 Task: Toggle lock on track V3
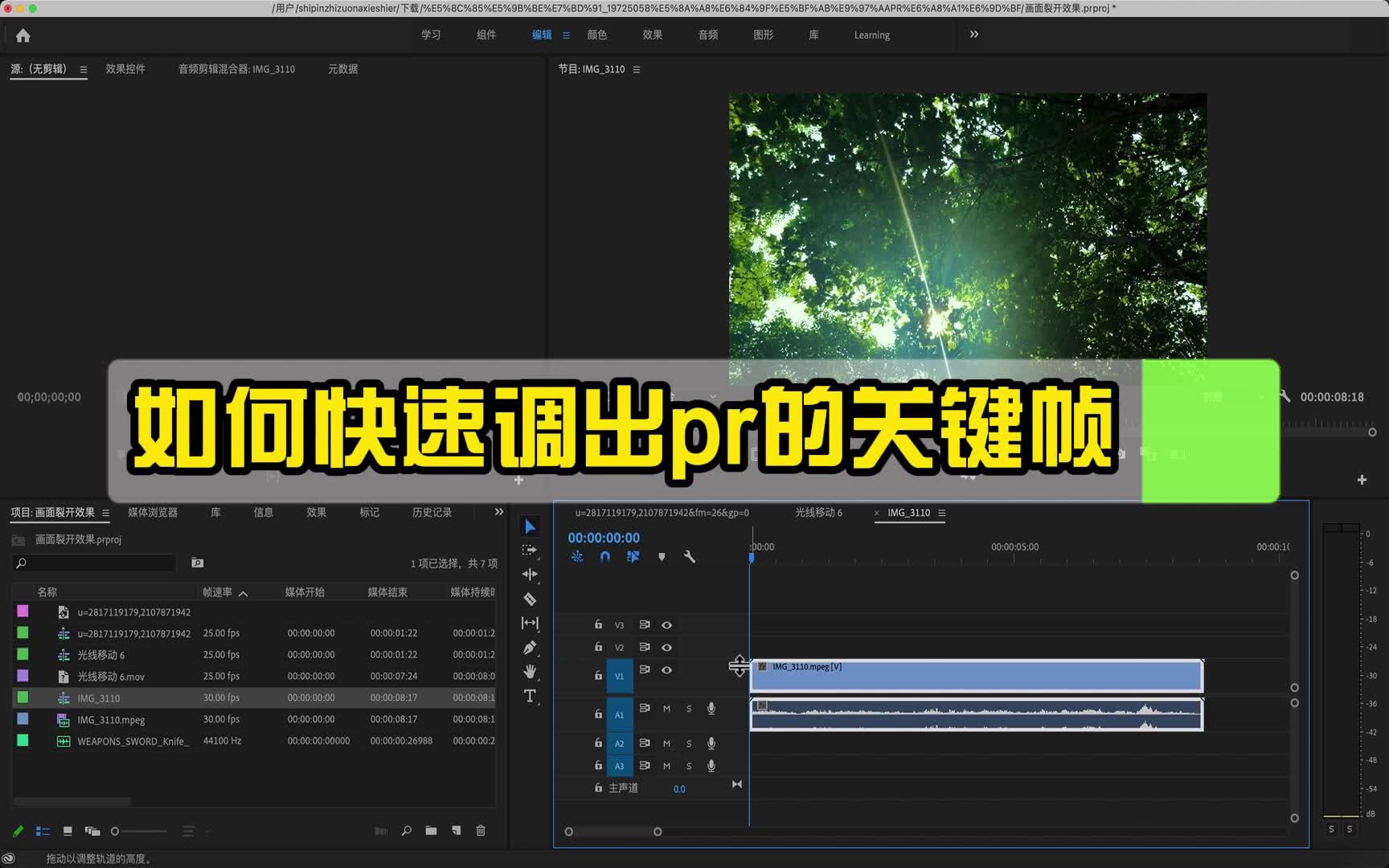(x=598, y=624)
